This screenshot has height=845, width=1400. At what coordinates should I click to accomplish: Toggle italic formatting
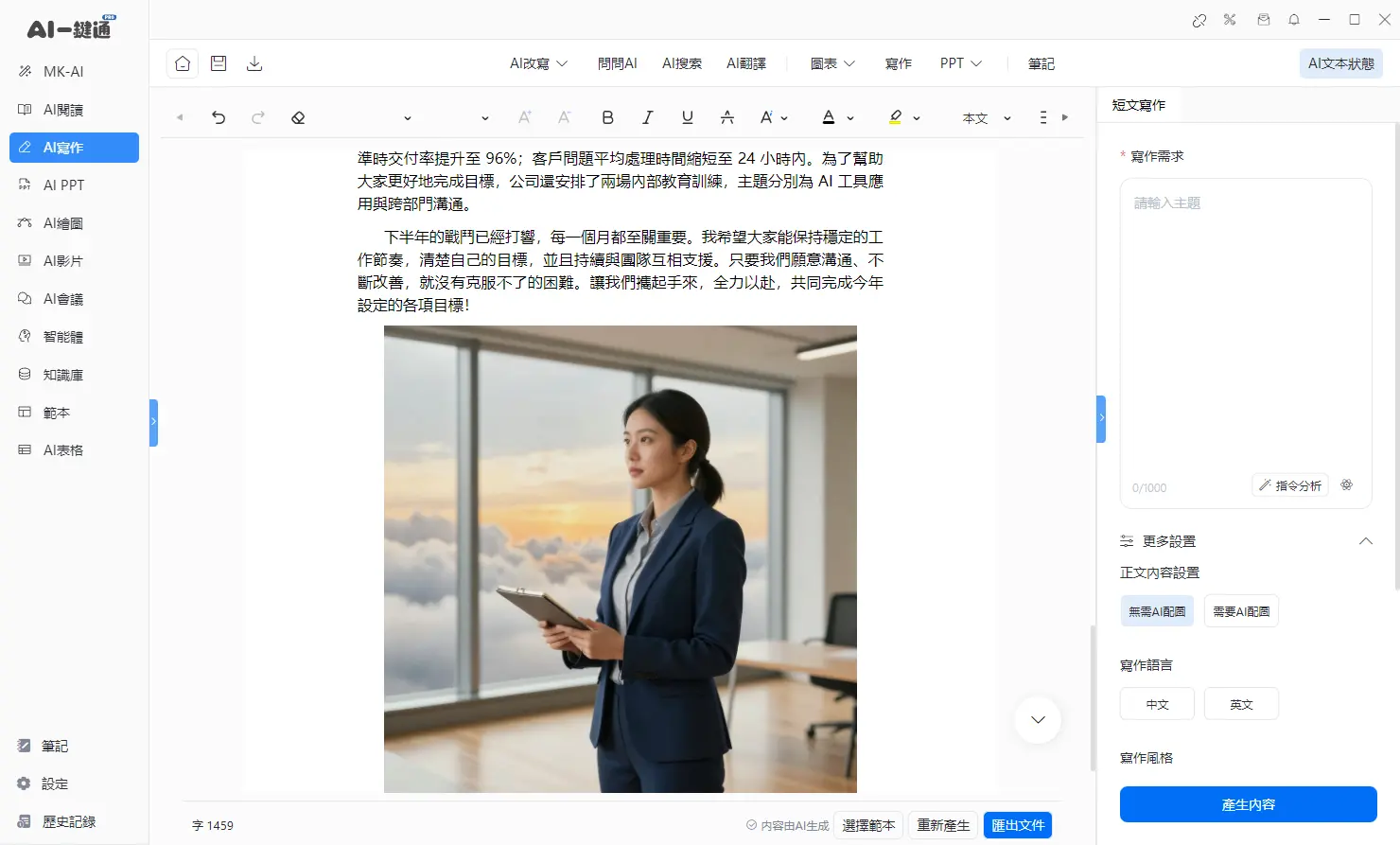648,117
